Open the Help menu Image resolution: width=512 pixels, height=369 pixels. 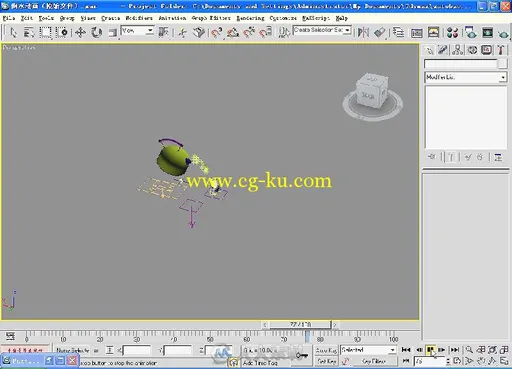coord(341,18)
